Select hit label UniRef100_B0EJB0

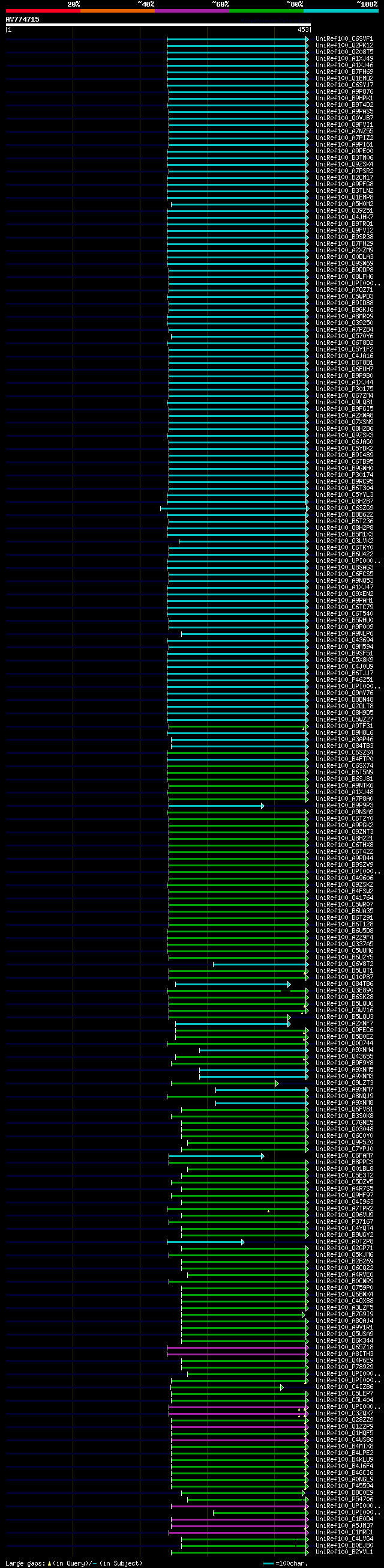click(x=344, y=1546)
